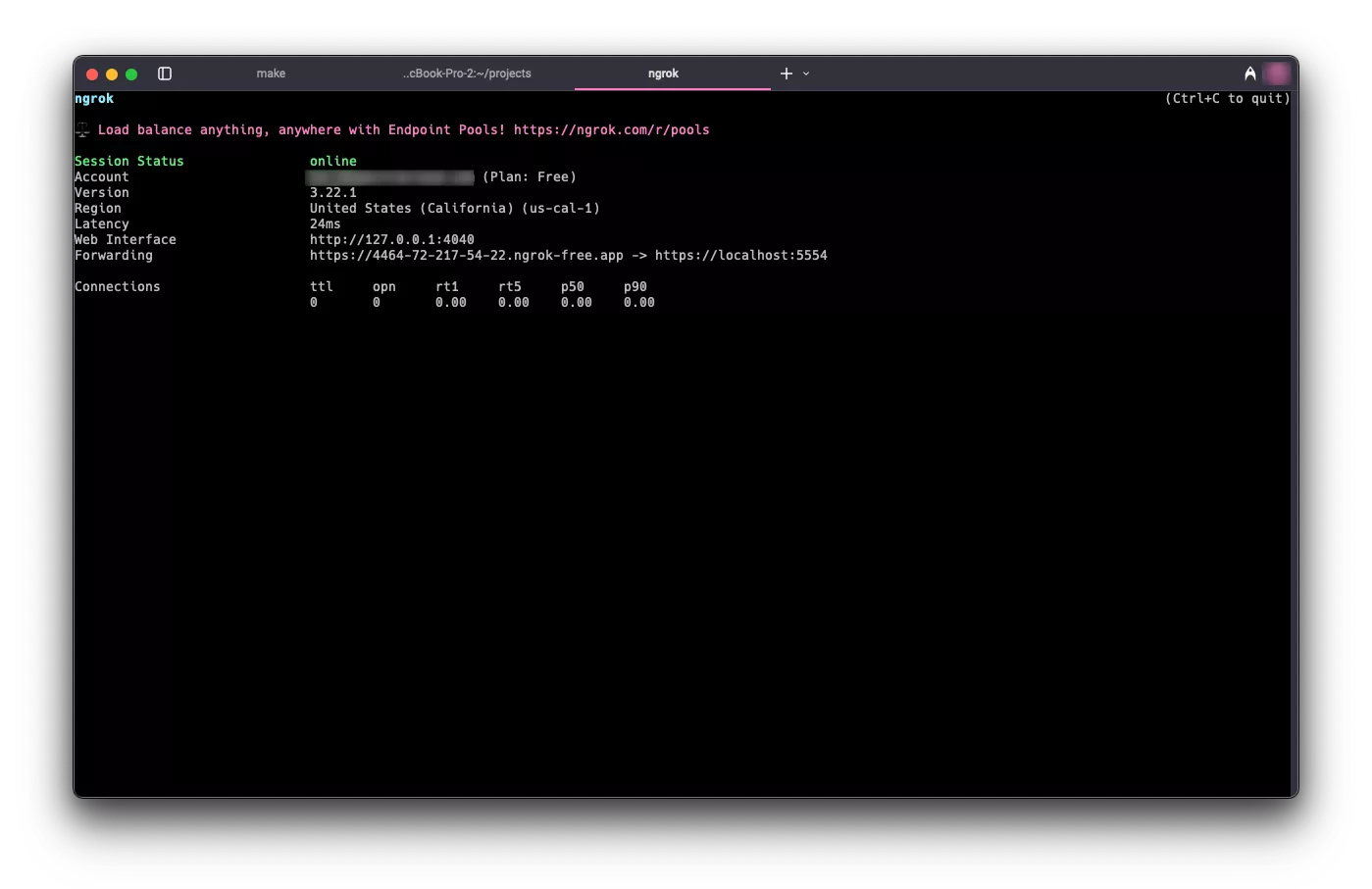Click the scale icon before Load balance
This screenshot has width=1372, height=889.
82,129
